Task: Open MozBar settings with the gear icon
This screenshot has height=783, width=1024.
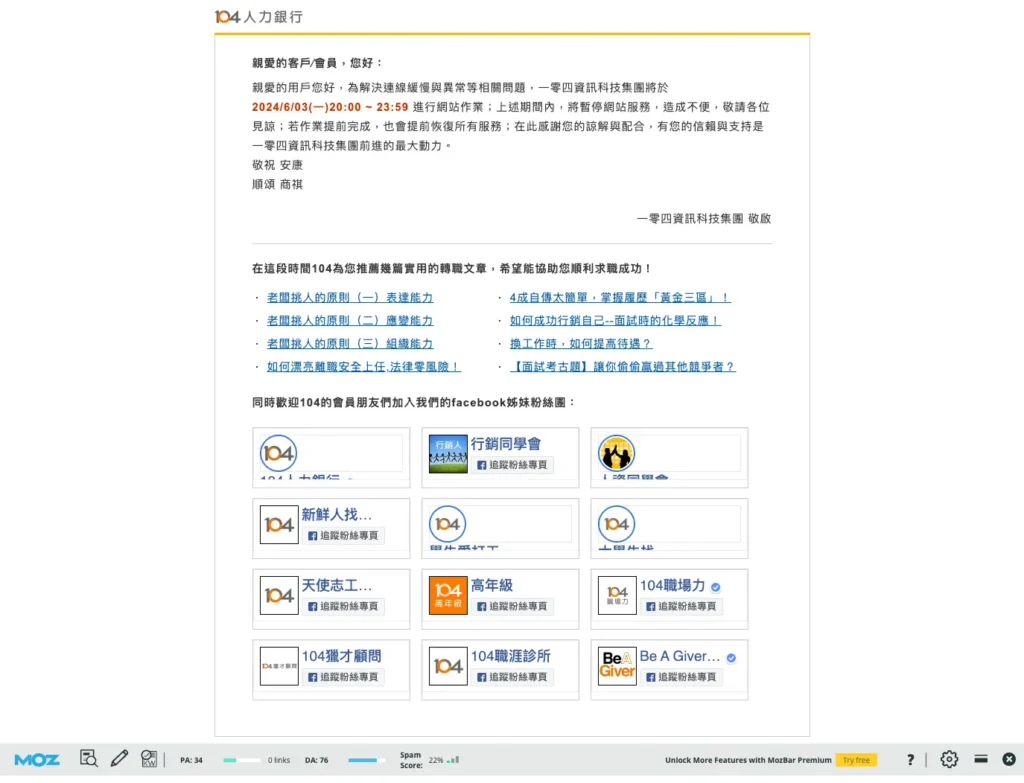Action: tap(949, 759)
